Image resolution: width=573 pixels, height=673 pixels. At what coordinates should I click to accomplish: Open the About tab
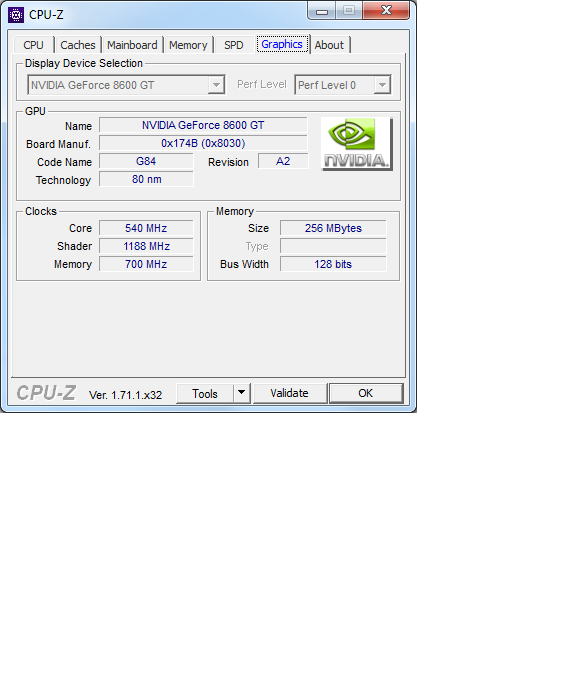(x=329, y=45)
